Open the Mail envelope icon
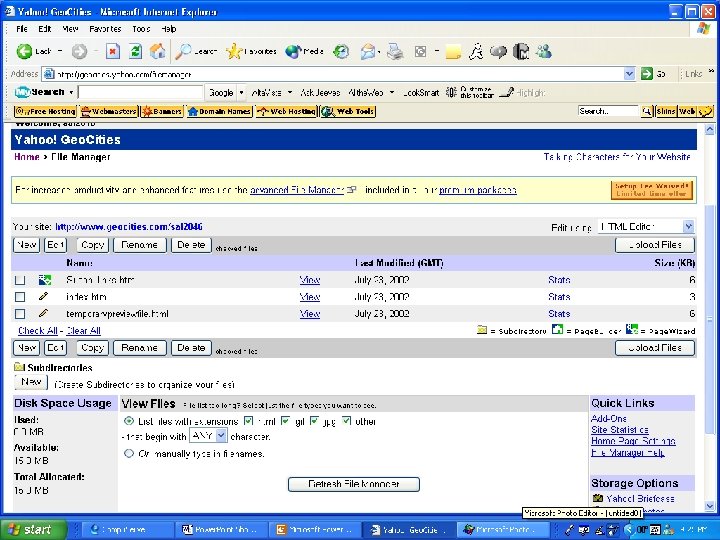Viewport: 720px width, 540px height. pyautogui.click(x=368, y=51)
